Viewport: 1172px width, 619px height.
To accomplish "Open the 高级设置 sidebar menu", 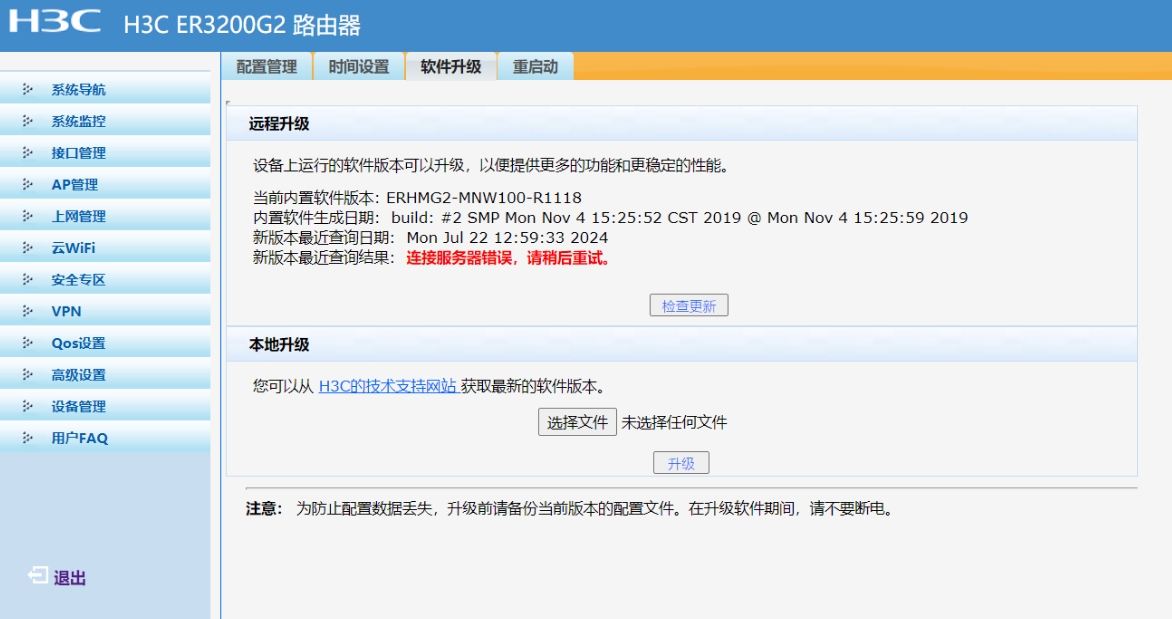I will click(105, 375).
